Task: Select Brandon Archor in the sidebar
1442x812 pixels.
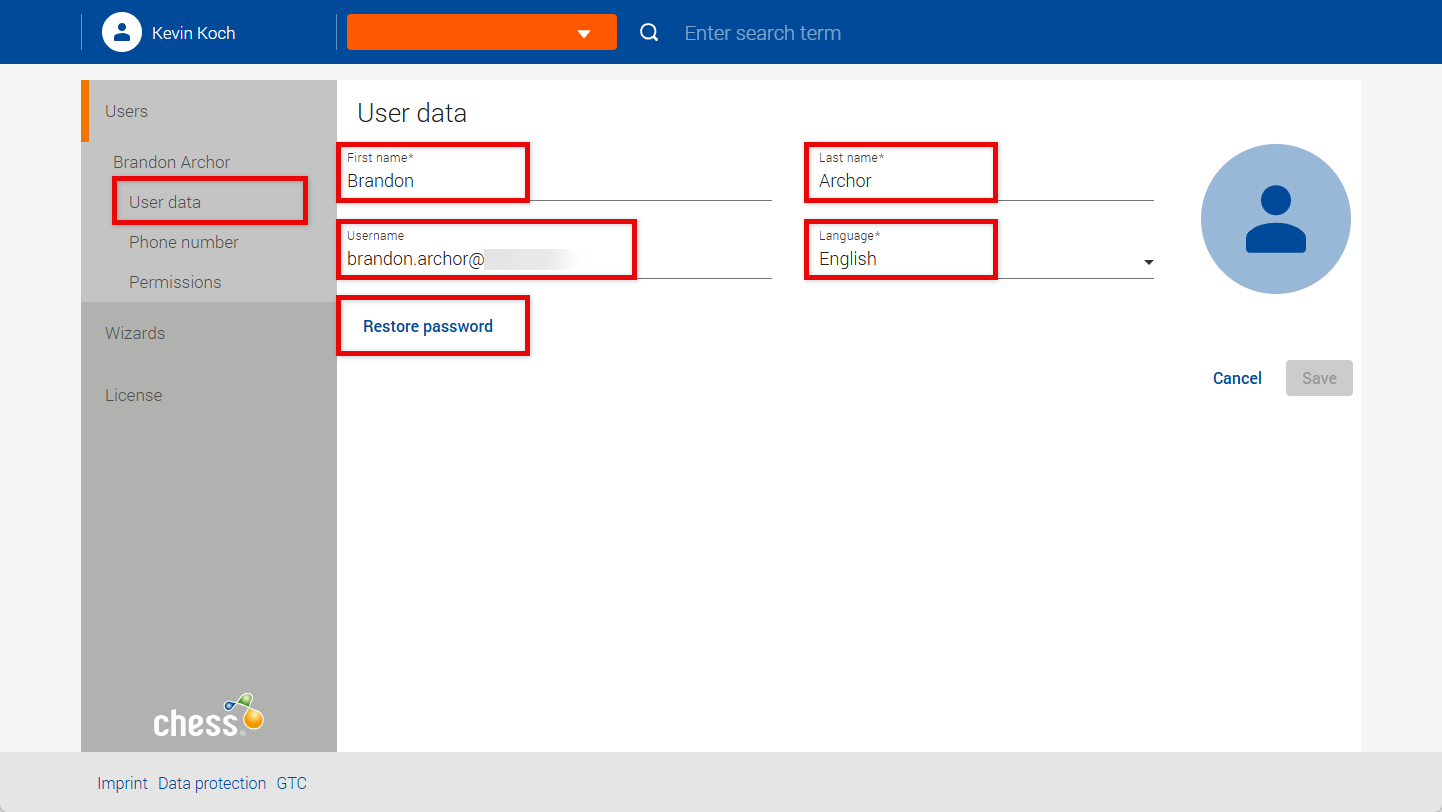Action: [171, 162]
